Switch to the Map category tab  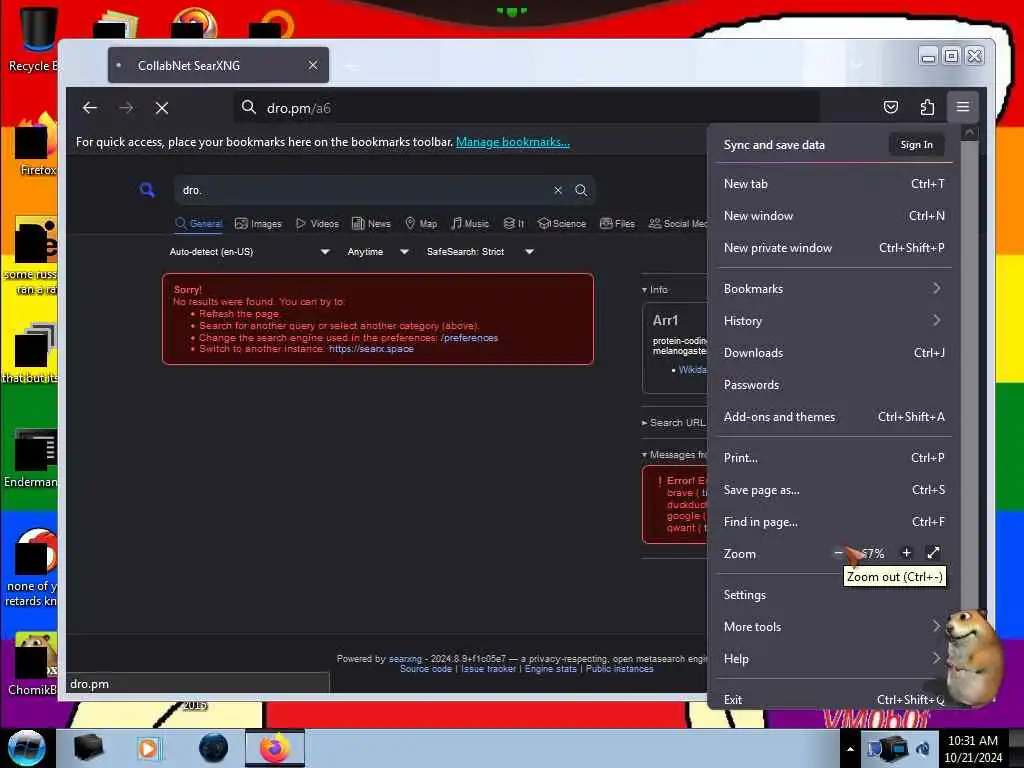click(421, 223)
